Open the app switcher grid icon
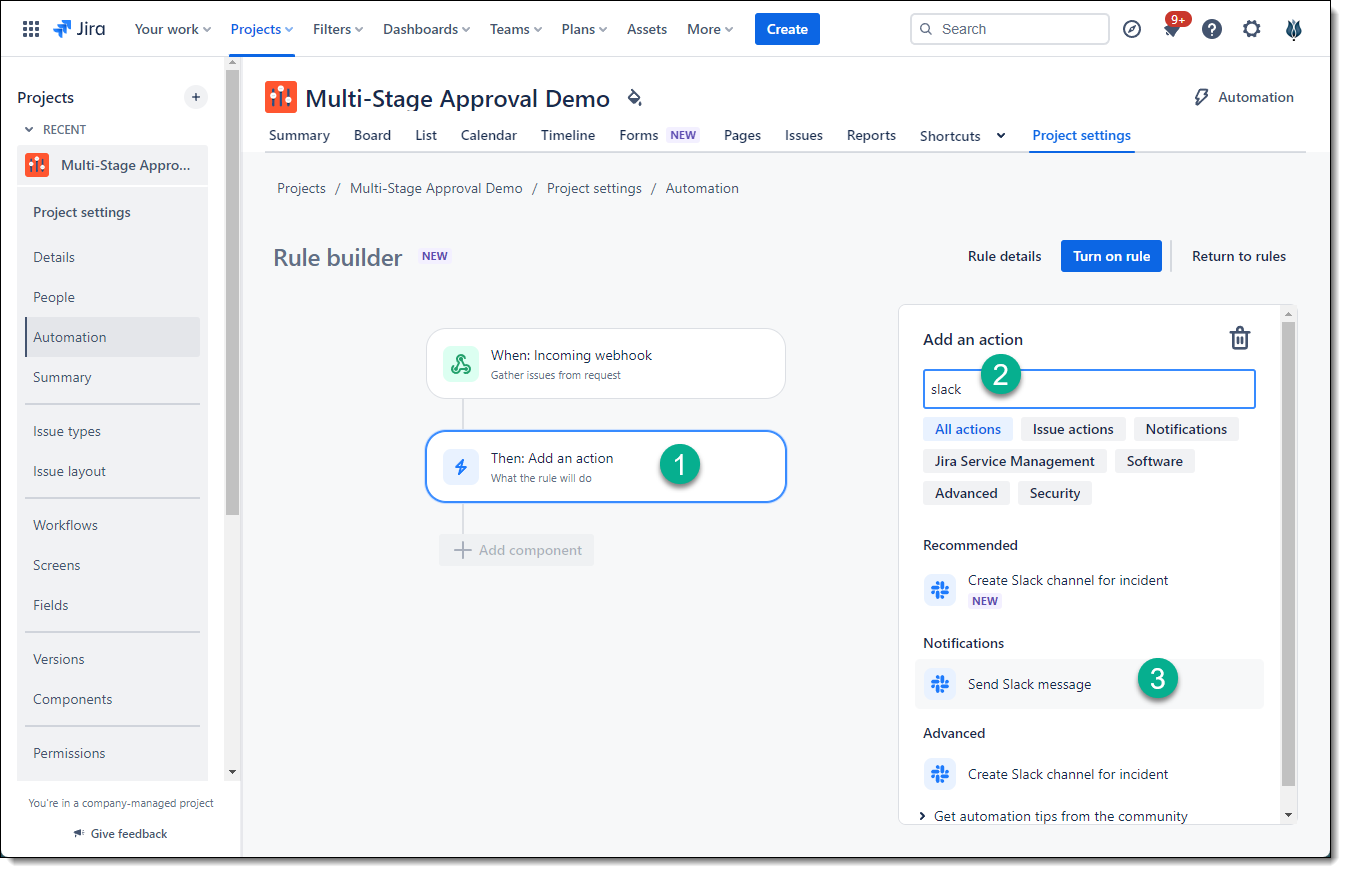 31,29
